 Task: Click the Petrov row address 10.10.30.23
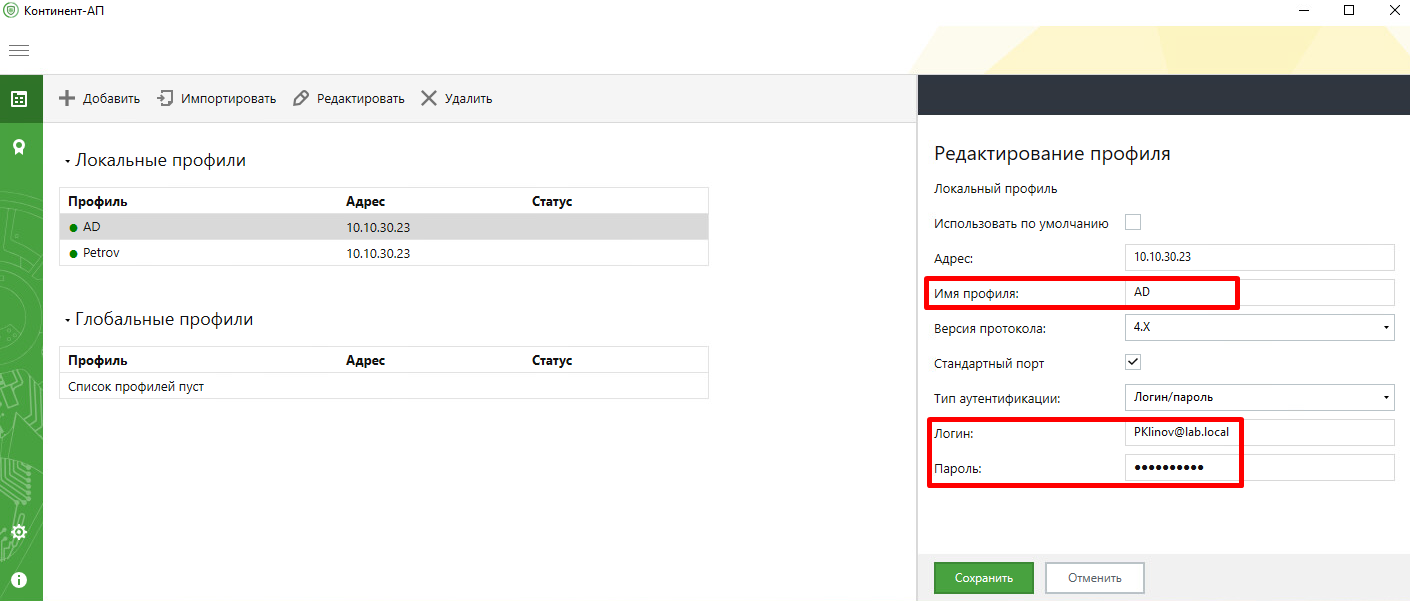(x=378, y=254)
